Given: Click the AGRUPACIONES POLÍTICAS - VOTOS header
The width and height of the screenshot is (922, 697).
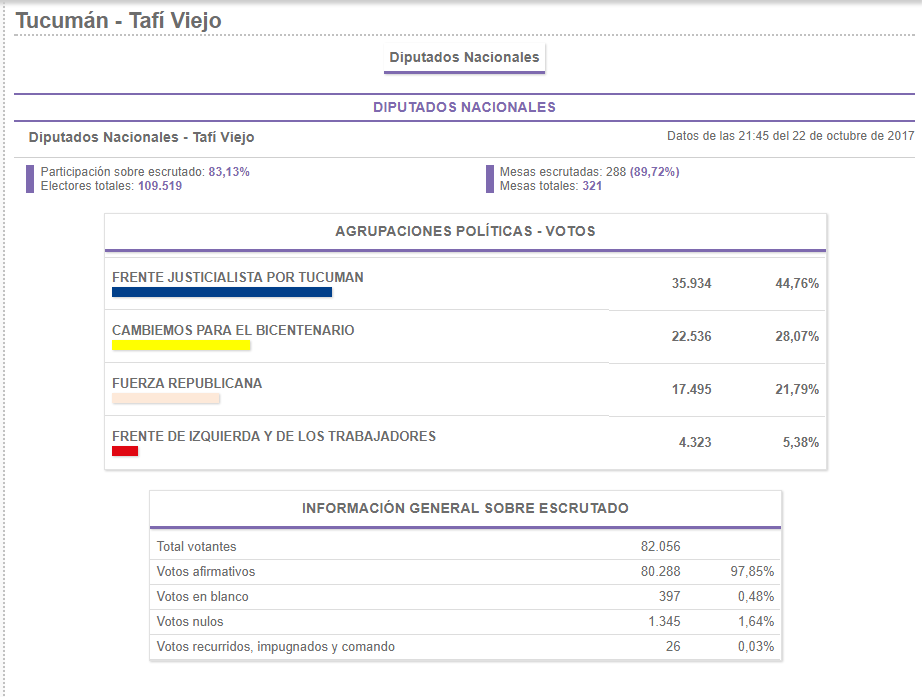Looking at the screenshot, I should (x=465, y=231).
